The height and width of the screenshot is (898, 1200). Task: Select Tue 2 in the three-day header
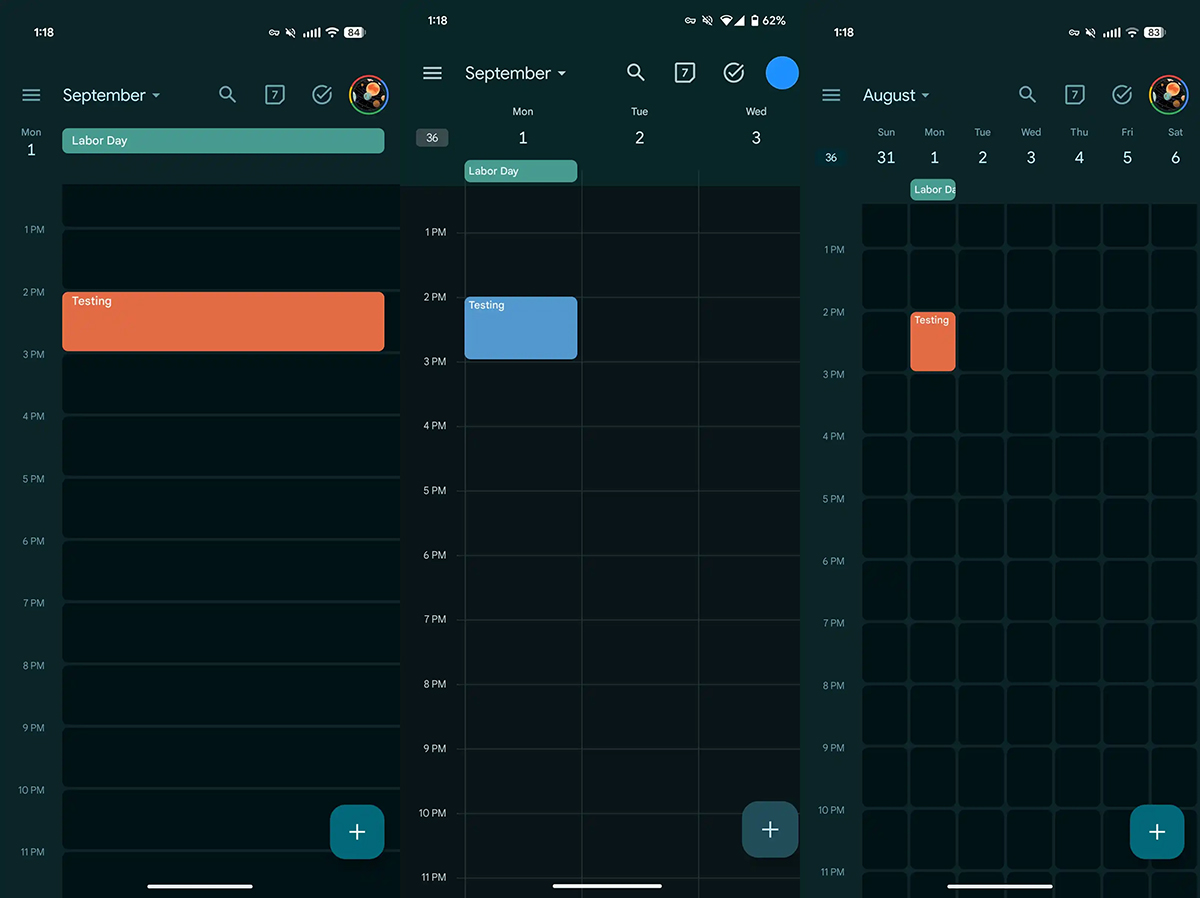(x=640, y=127)
